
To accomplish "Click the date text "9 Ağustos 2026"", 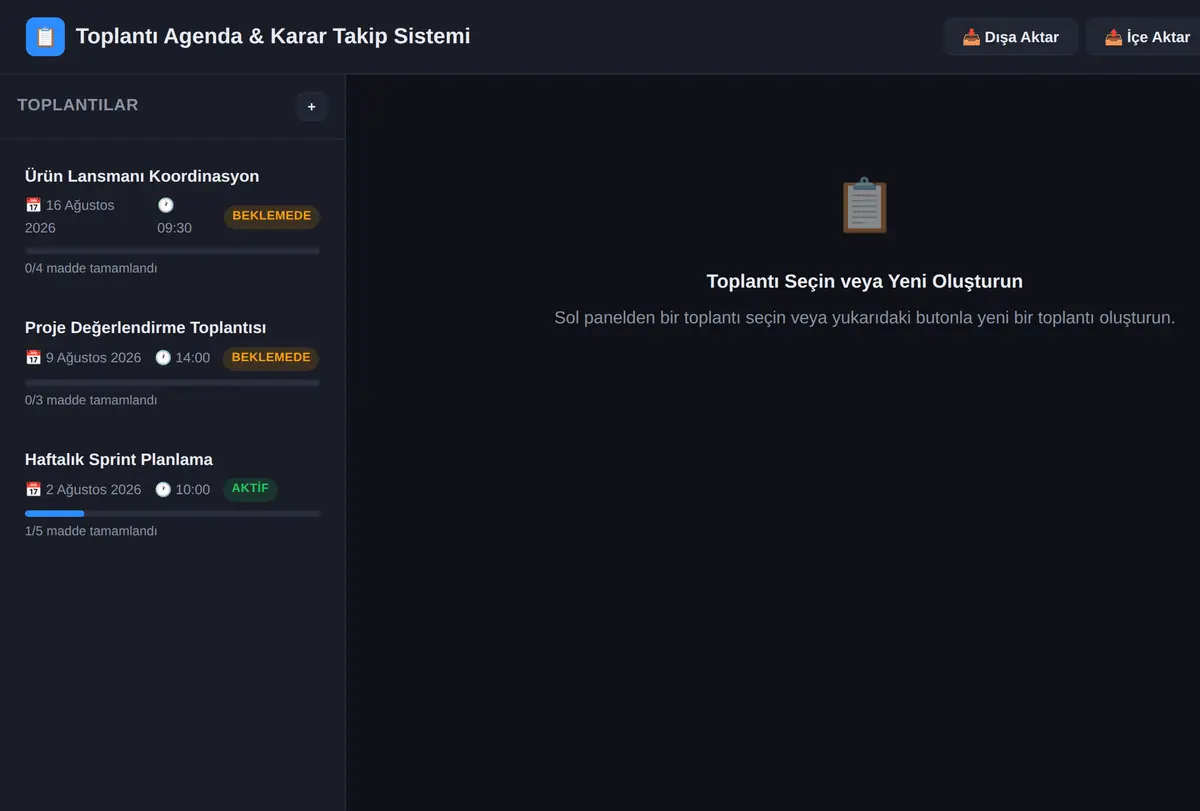I will coord(93,357).
